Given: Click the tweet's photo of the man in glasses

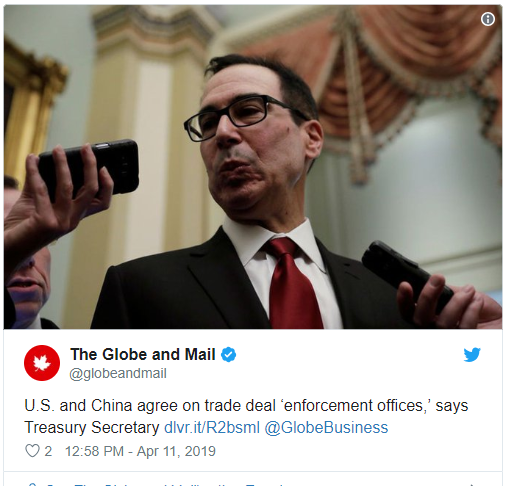Looking at the screenshot, I should (x=253, y=167).
